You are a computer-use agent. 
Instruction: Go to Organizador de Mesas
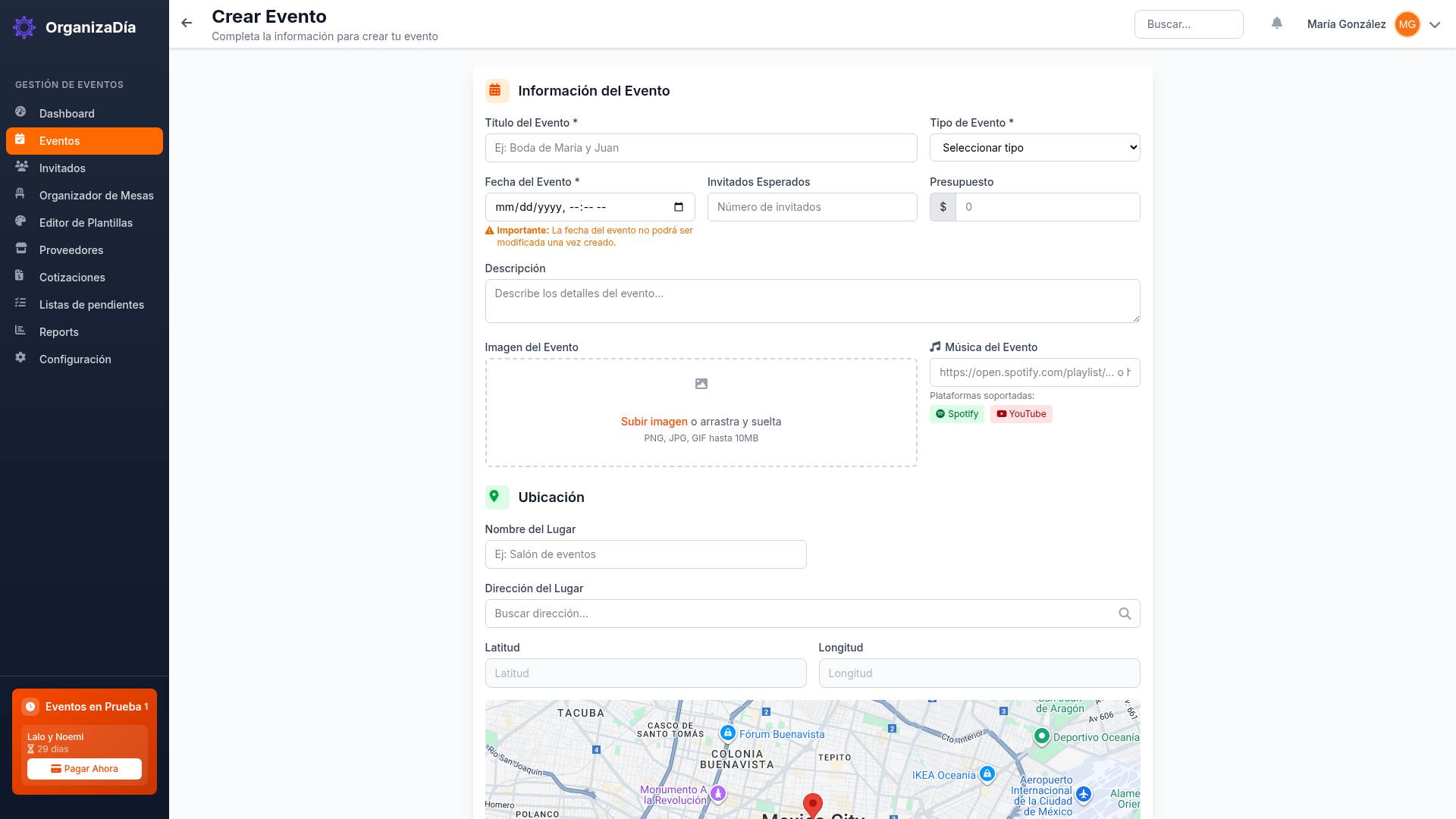pos(96,196)
